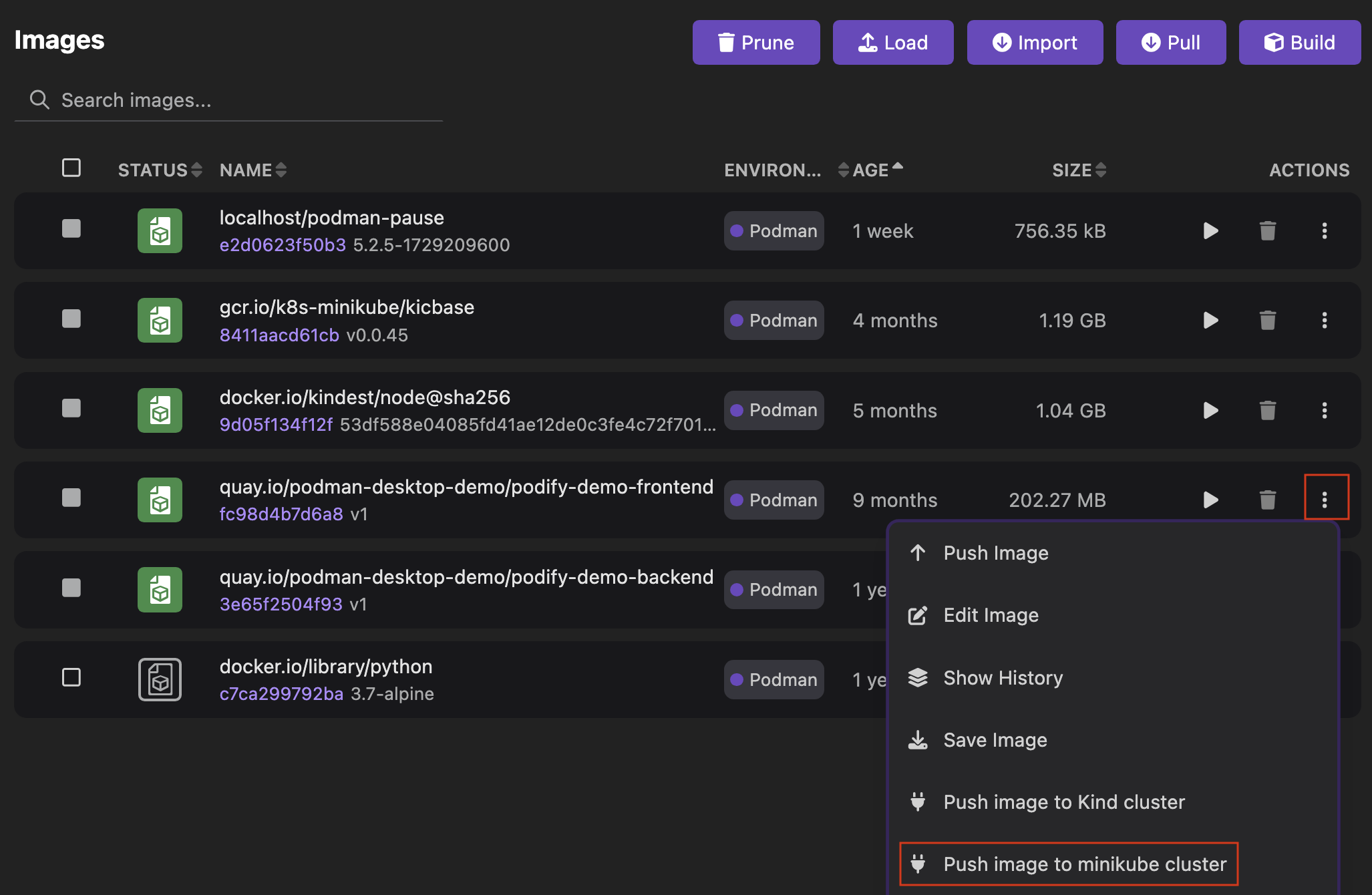Delete the podify-demo-frontend image
The height and width of the screenshot is (895, 1372).
1267,500
